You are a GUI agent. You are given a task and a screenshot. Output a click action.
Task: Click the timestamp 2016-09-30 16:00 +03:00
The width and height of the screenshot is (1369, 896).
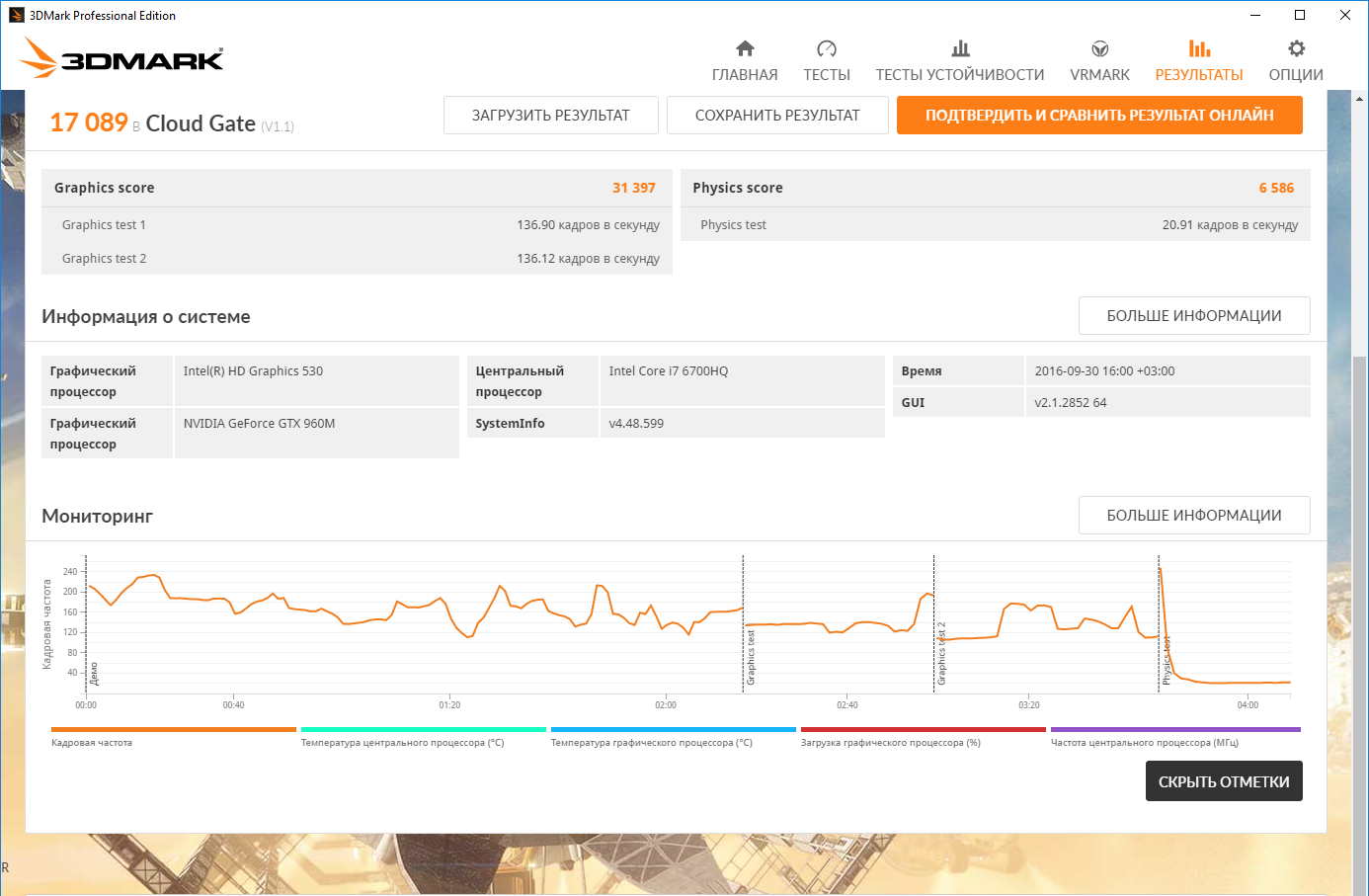(x=1104, y=371)
